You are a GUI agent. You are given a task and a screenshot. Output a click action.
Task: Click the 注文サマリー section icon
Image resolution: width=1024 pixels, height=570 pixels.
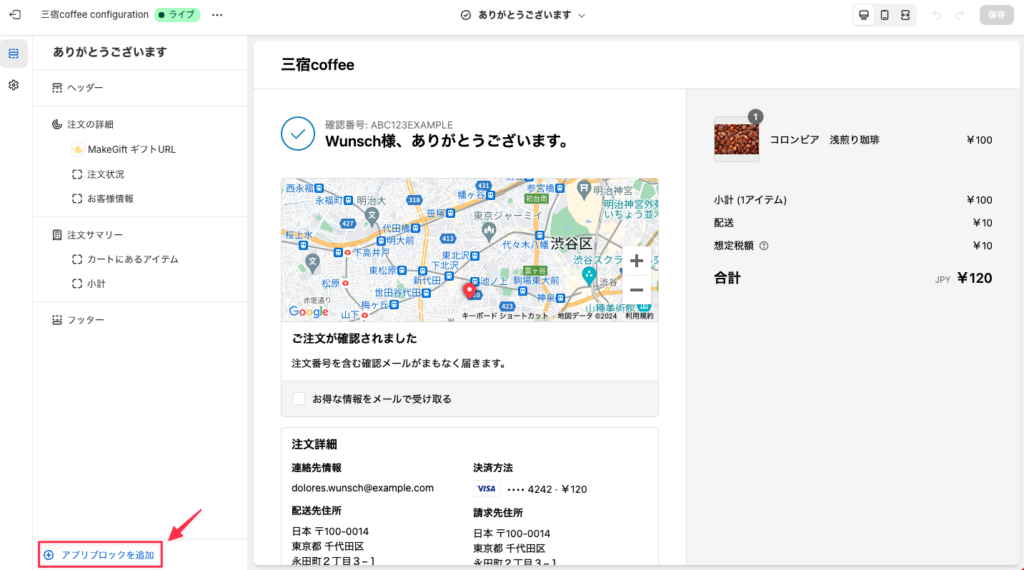click(x=57, y=234)
